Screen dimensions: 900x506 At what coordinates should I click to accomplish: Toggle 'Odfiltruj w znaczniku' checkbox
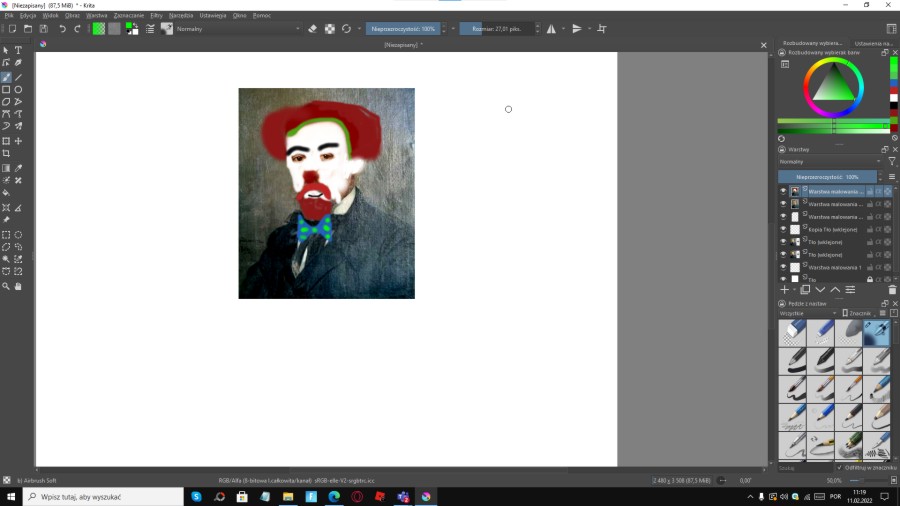click(x=839, y=468)
